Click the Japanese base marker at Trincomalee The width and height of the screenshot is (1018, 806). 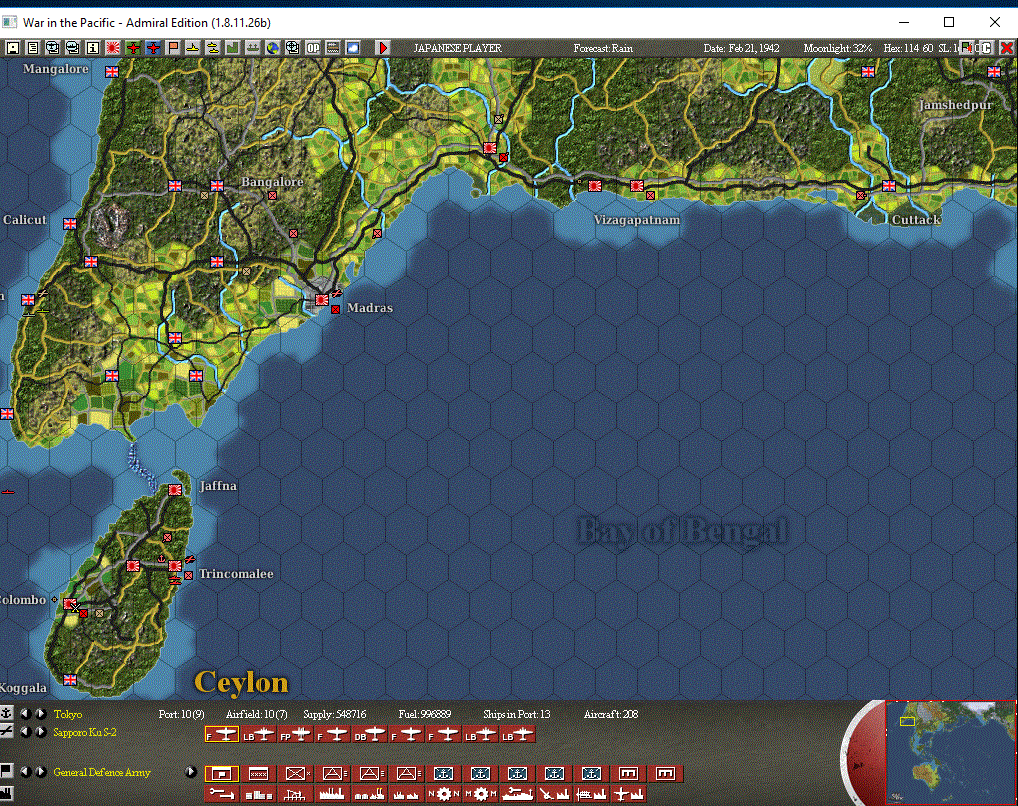point(175,566)
